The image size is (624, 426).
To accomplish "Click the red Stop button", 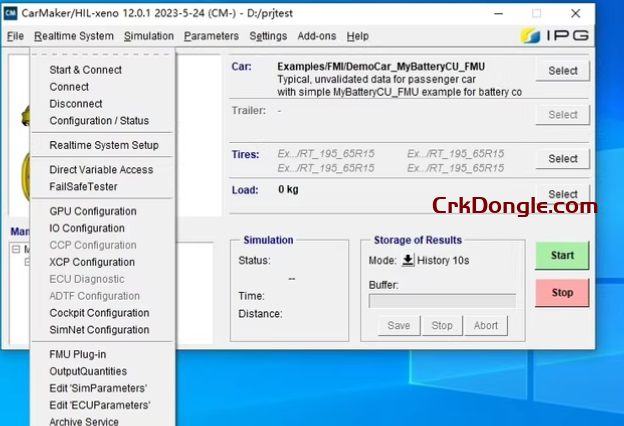I will [562, 293].
